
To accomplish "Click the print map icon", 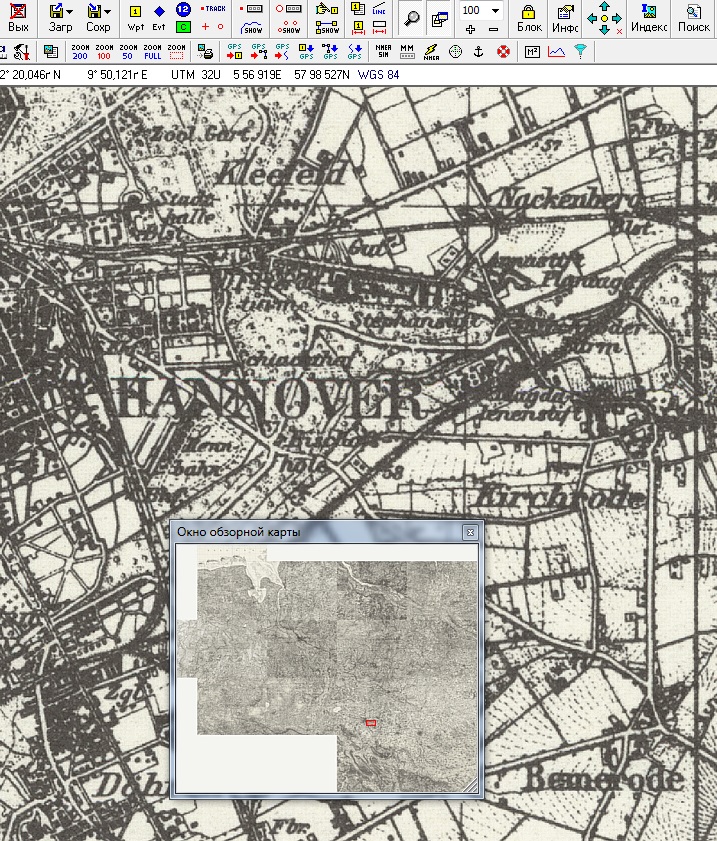I will point(206,51).
